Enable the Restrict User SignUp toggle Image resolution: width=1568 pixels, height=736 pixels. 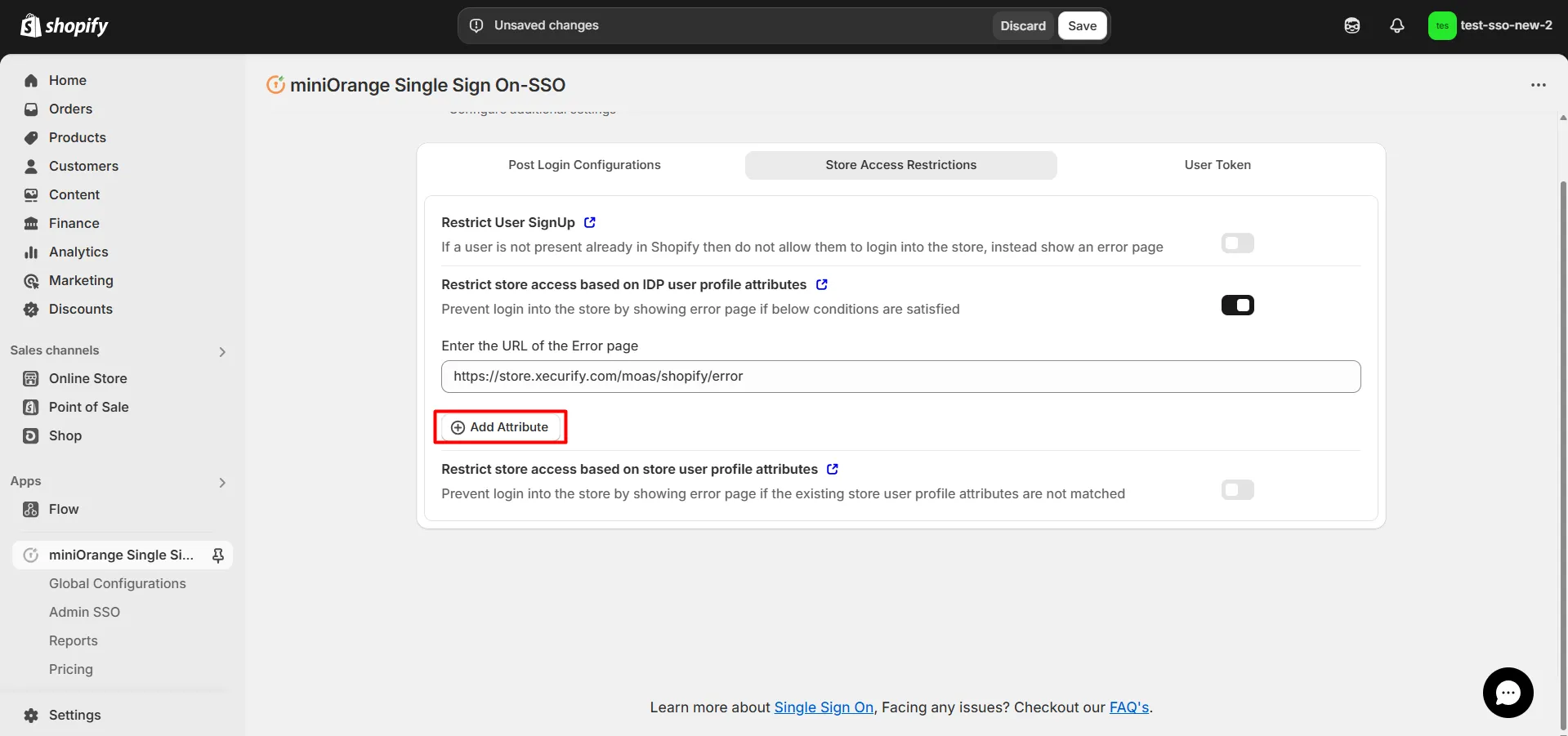1237,243
